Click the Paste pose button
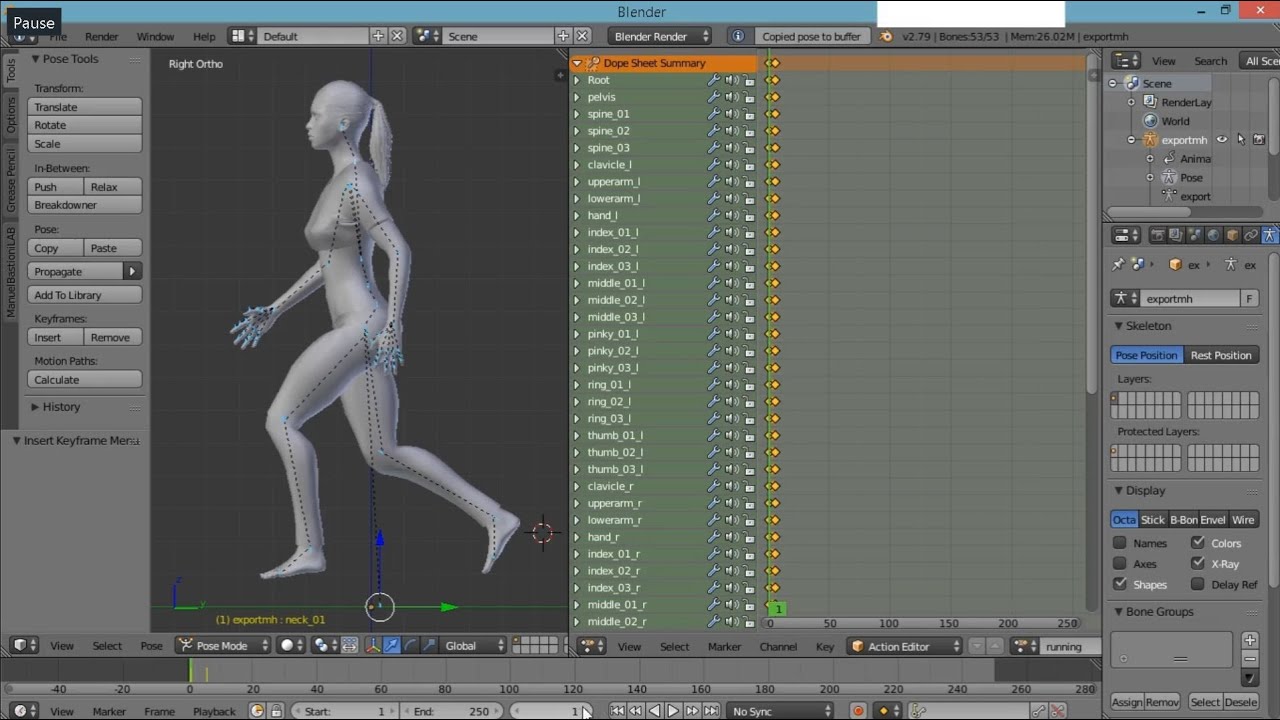Screen dimensions: 1280x720 113,248
